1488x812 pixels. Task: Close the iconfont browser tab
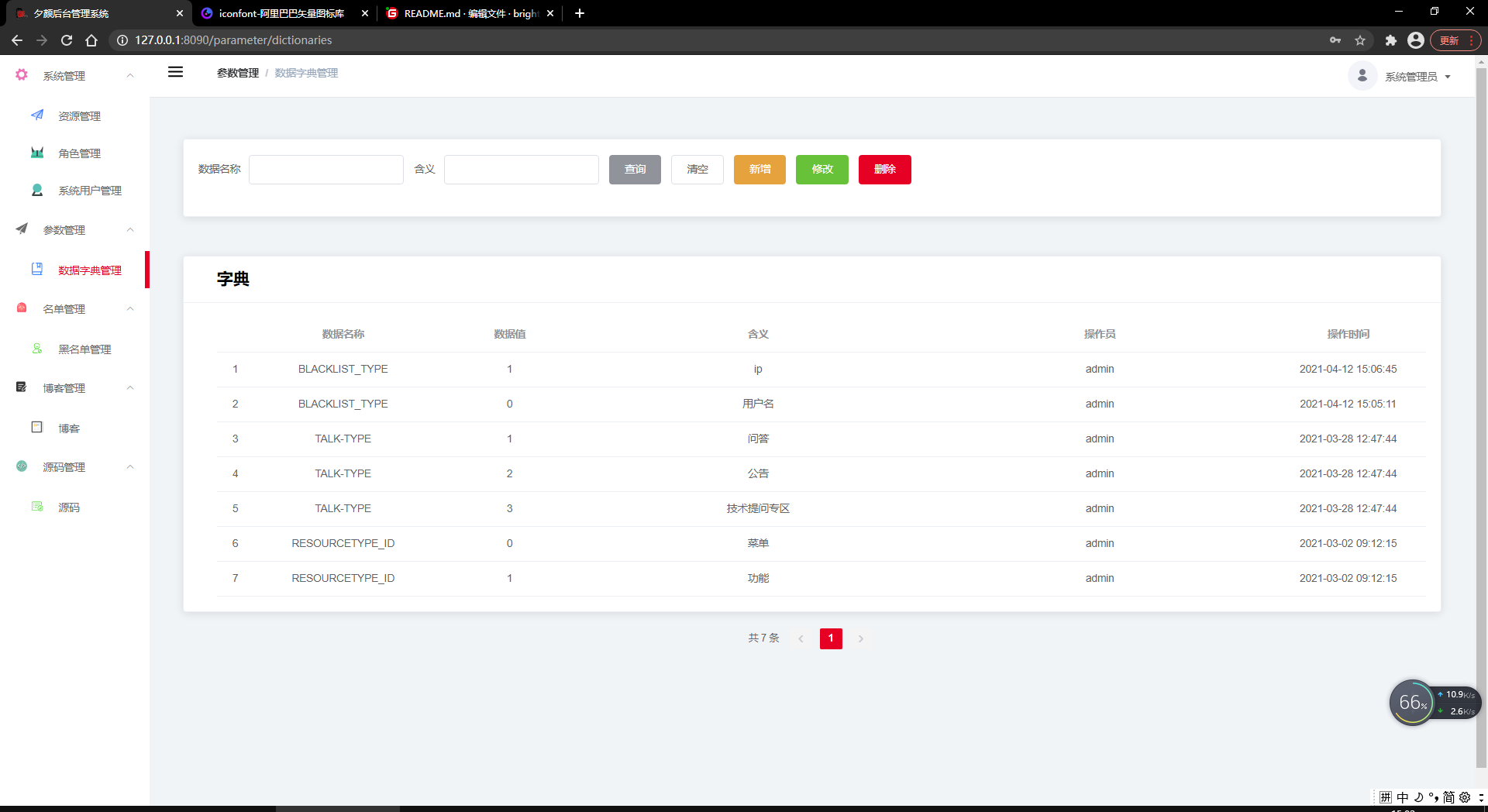tap(365, 13)
